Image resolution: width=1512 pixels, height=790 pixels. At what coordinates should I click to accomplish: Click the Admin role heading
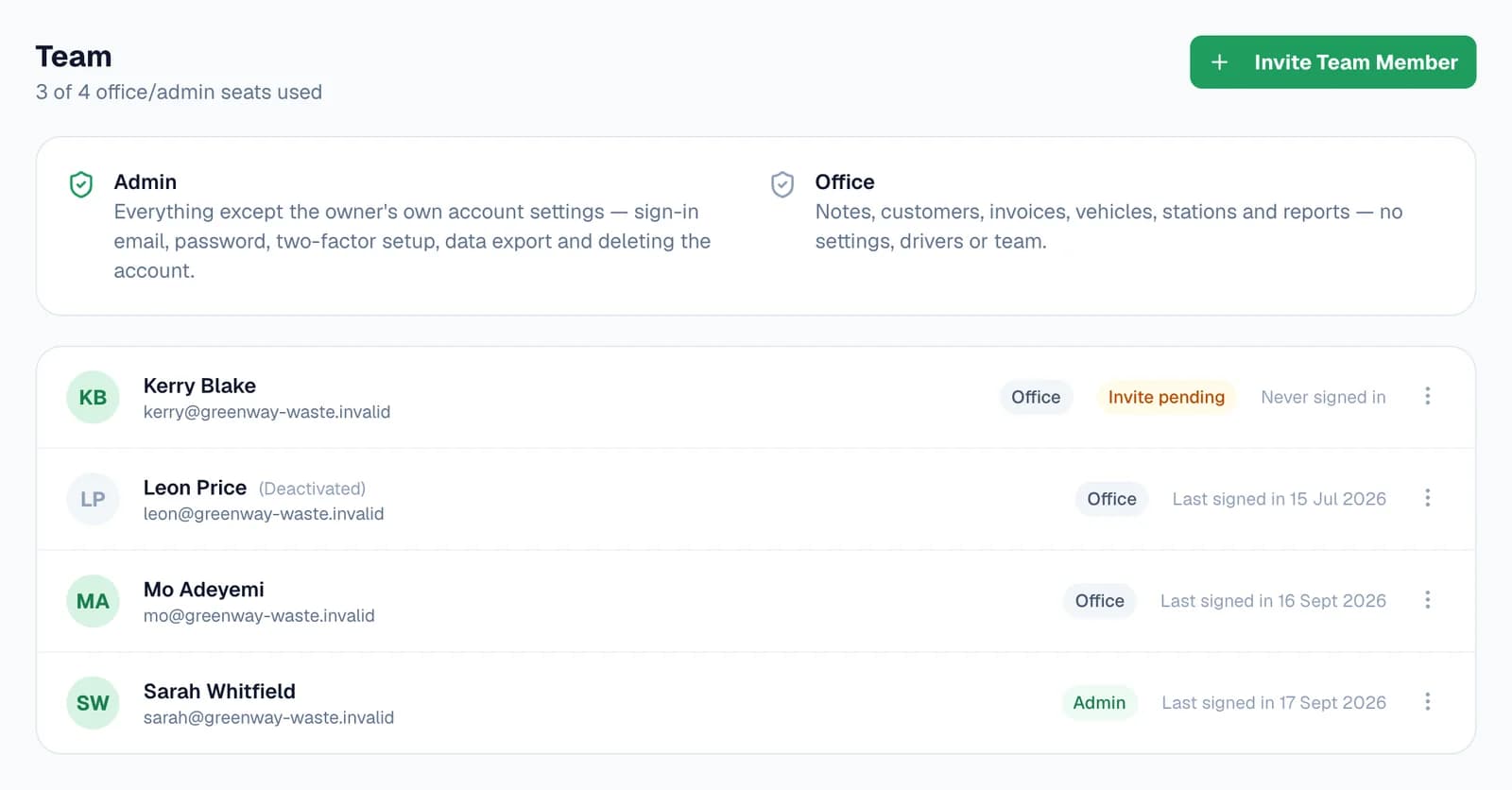(145, 181)
